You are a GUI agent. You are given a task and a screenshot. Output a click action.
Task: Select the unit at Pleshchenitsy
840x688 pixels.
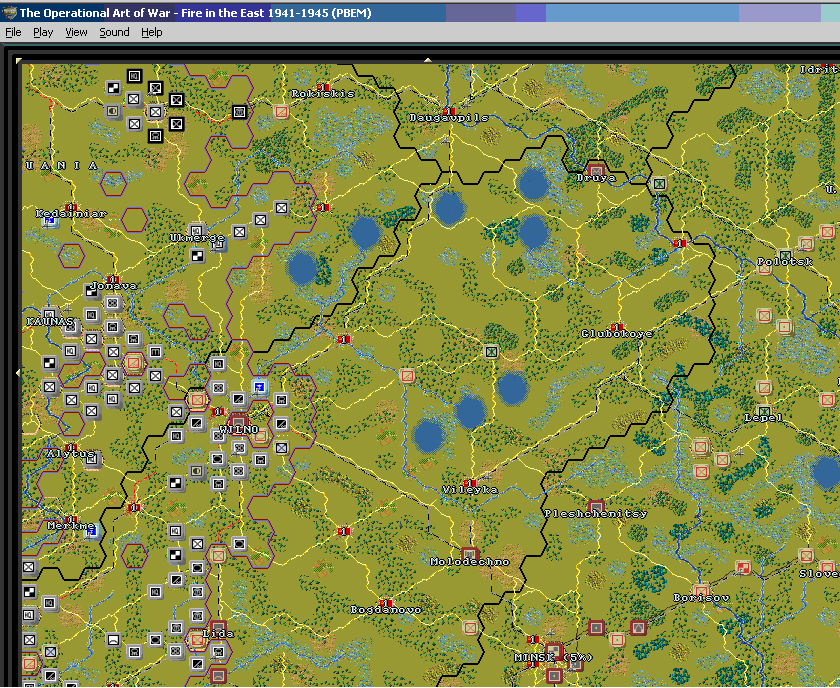596,507
